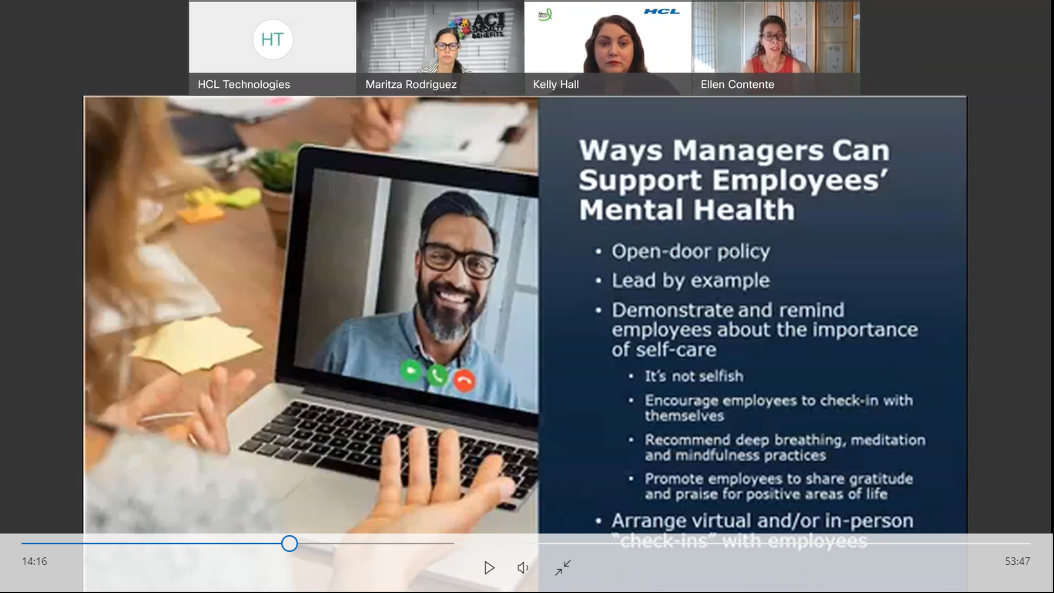Click the Recommend deep breathing sub-bullet

pos(785,447)
